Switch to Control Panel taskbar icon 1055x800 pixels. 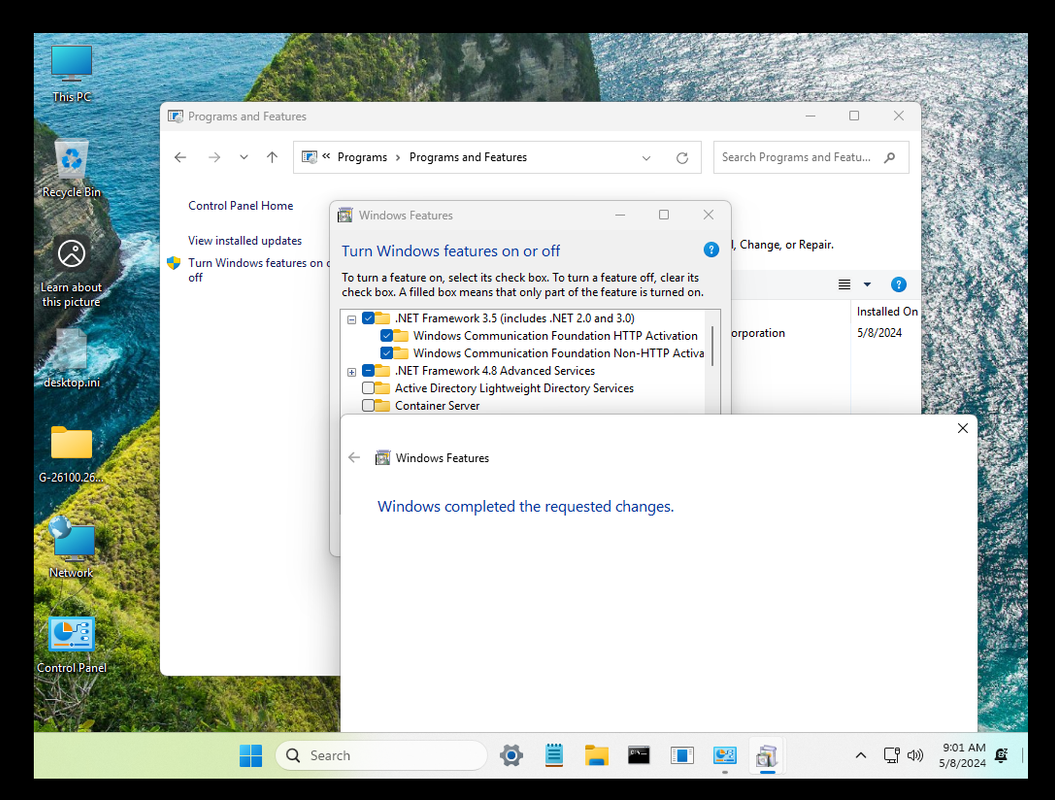tap(725, 756)
